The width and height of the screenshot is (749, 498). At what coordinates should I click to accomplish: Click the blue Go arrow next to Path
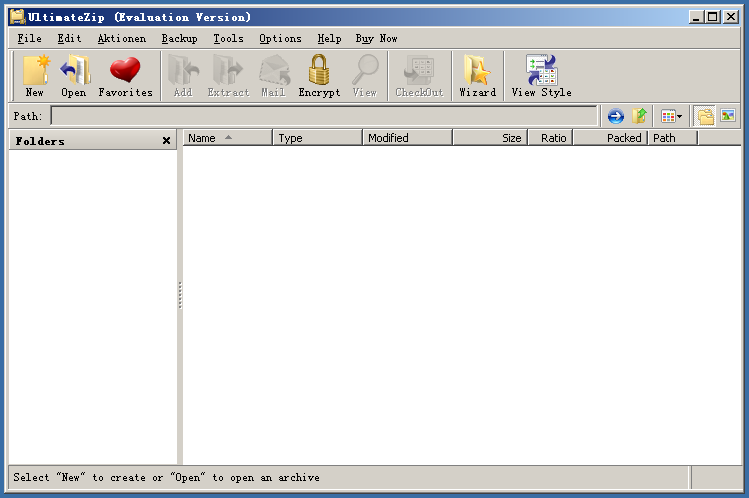615,117
